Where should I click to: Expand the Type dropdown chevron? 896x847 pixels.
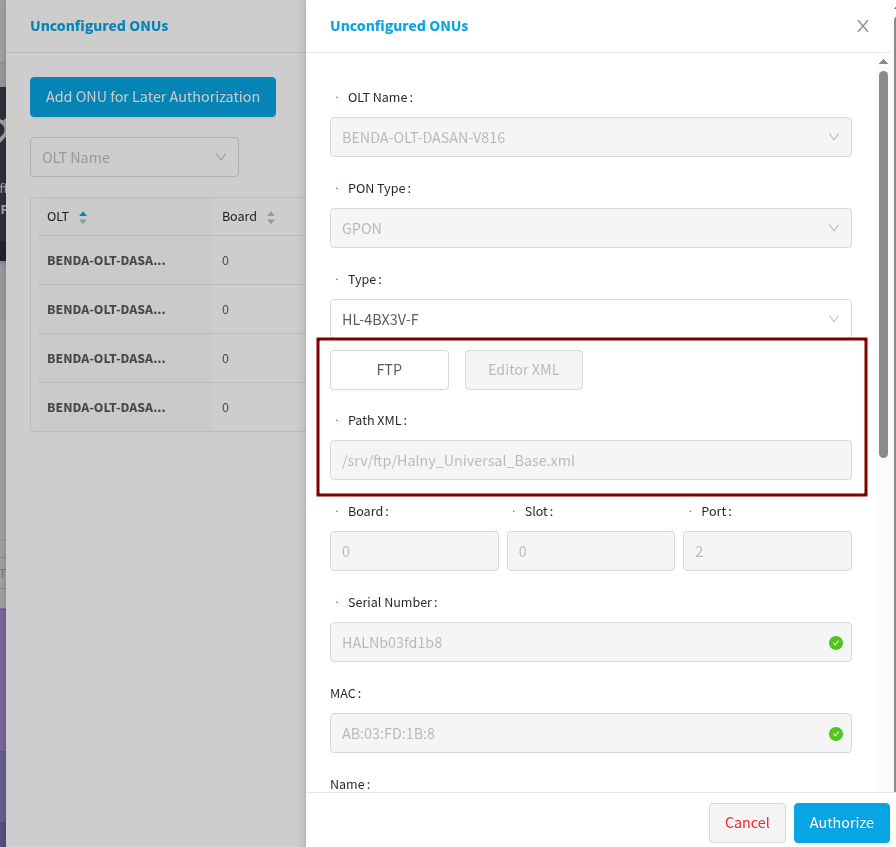[x=834, y=319]
